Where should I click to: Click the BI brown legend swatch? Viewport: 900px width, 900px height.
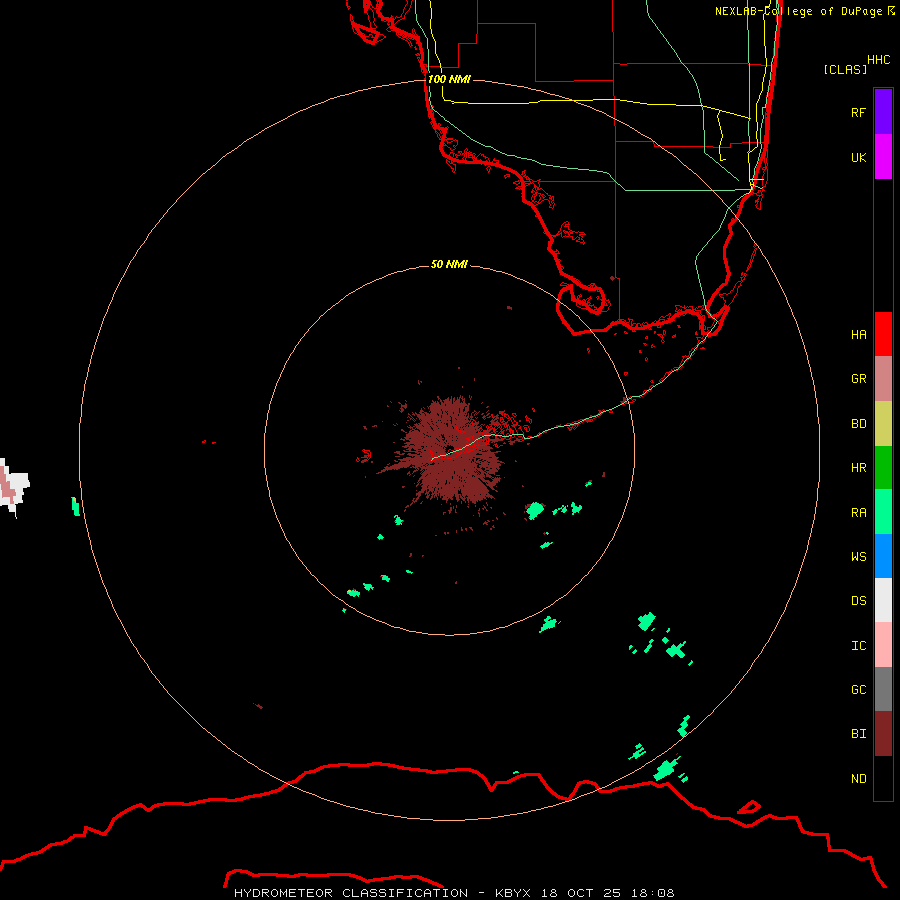click(x=883, y=734)
